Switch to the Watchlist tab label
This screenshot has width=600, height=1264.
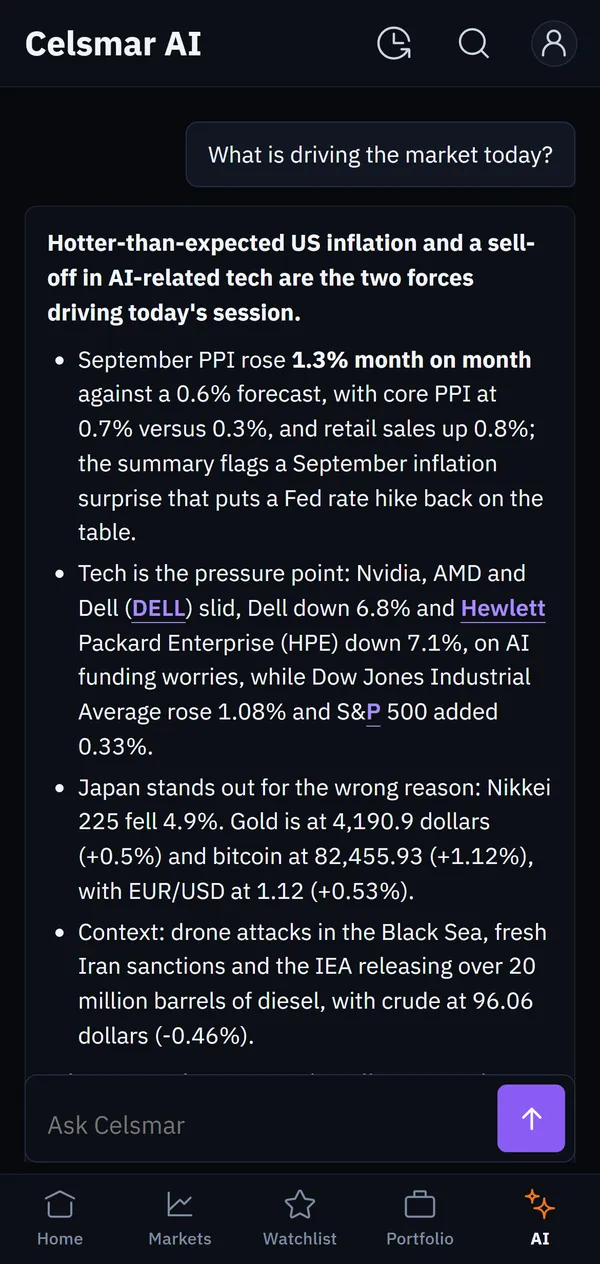(300, 1238)
